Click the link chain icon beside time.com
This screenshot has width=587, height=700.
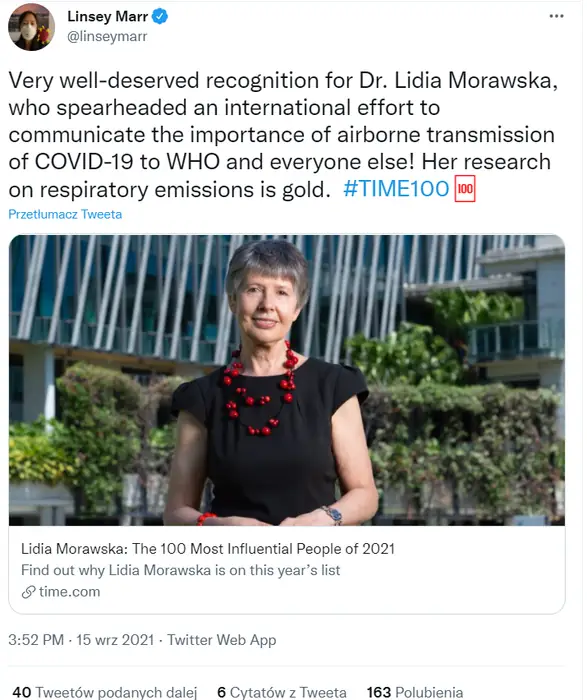tap(28, 592)
